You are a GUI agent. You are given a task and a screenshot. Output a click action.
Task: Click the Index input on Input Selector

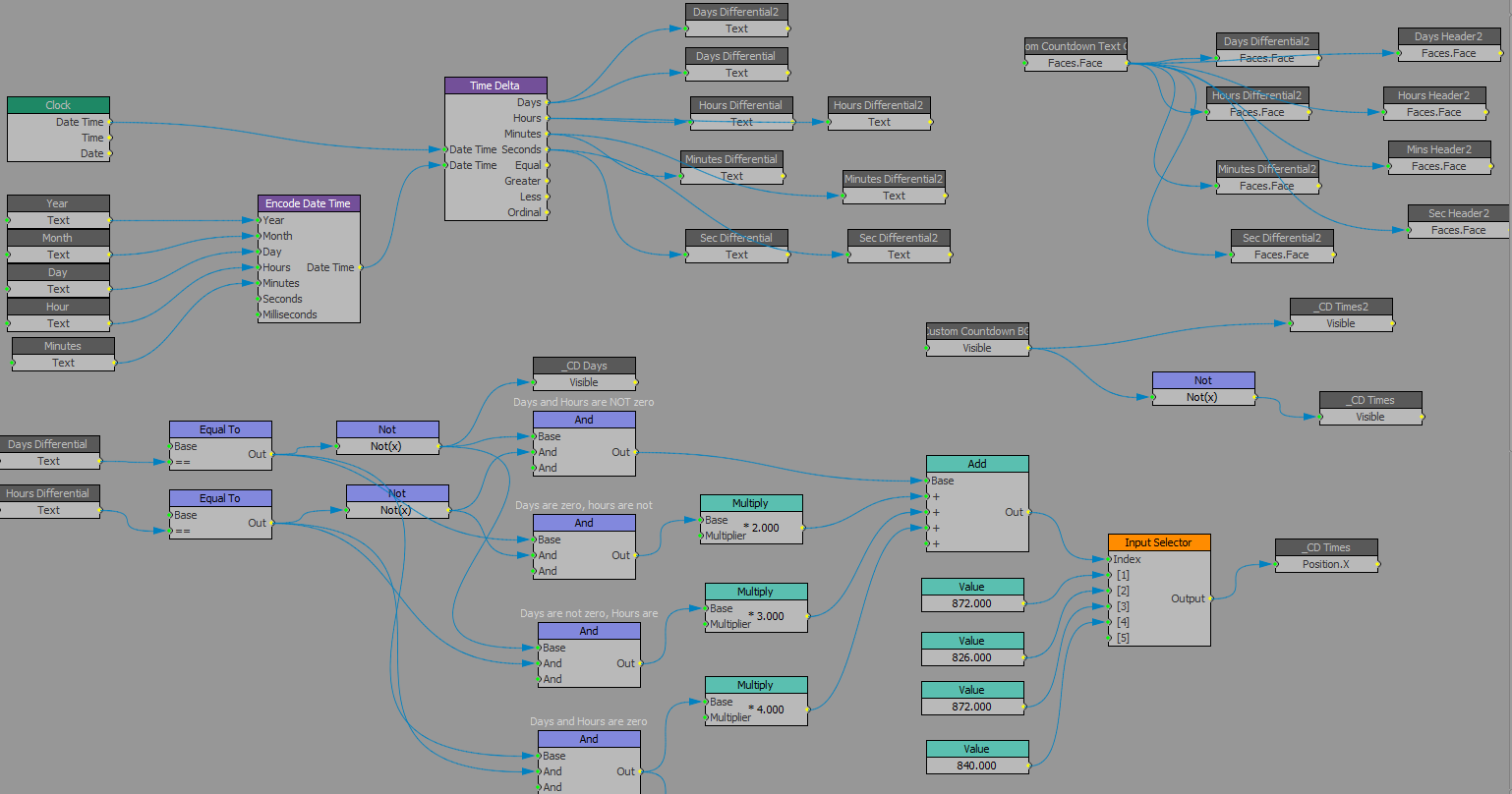pos(1127,559)
